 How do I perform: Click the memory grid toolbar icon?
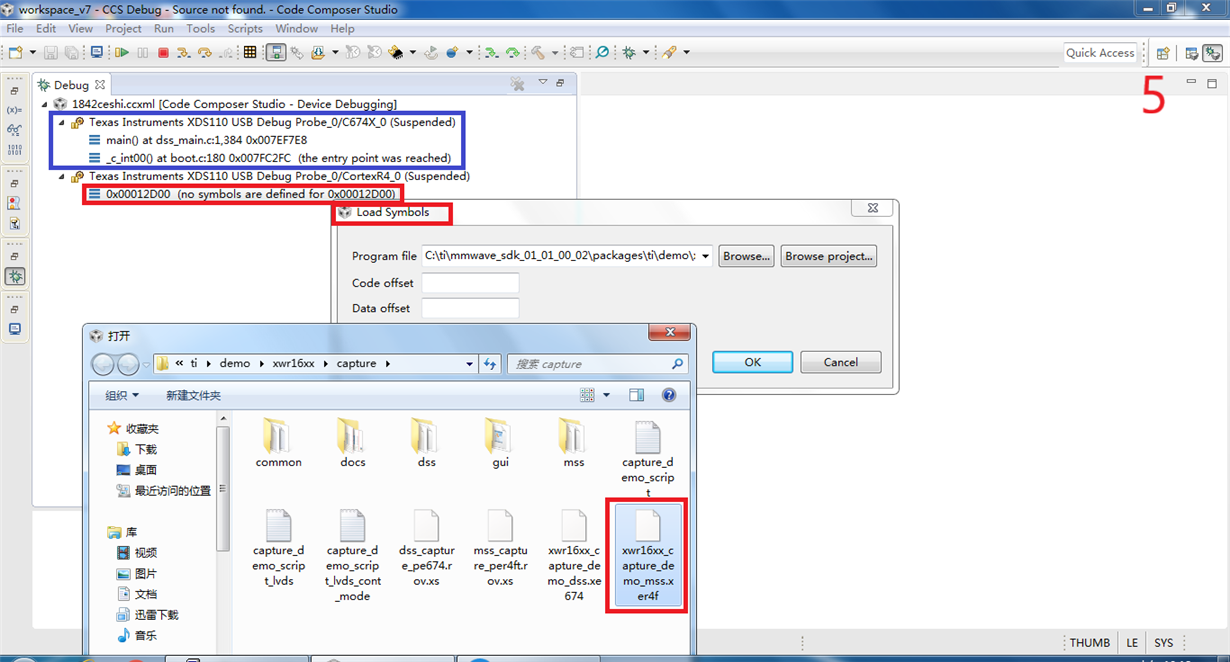(249, 52)
